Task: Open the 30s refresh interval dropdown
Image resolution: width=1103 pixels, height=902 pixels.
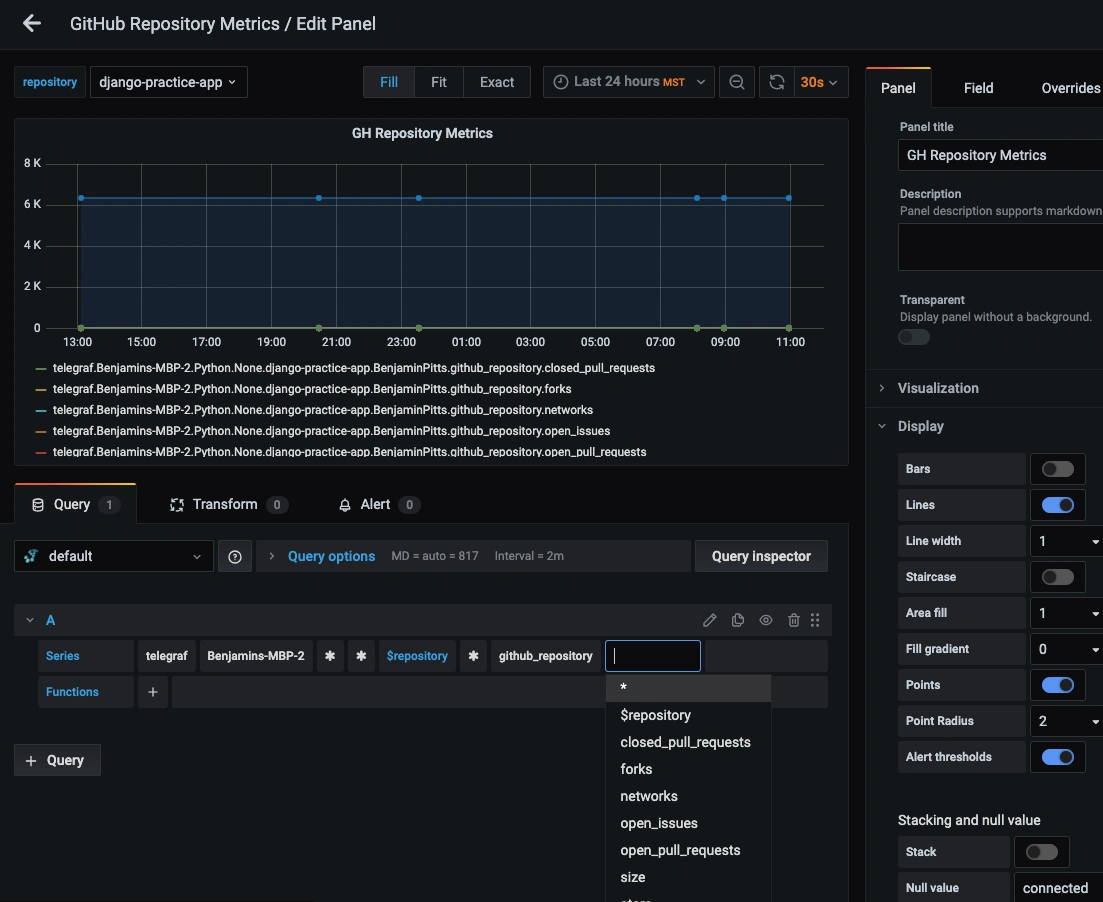Action: [820, 82]
